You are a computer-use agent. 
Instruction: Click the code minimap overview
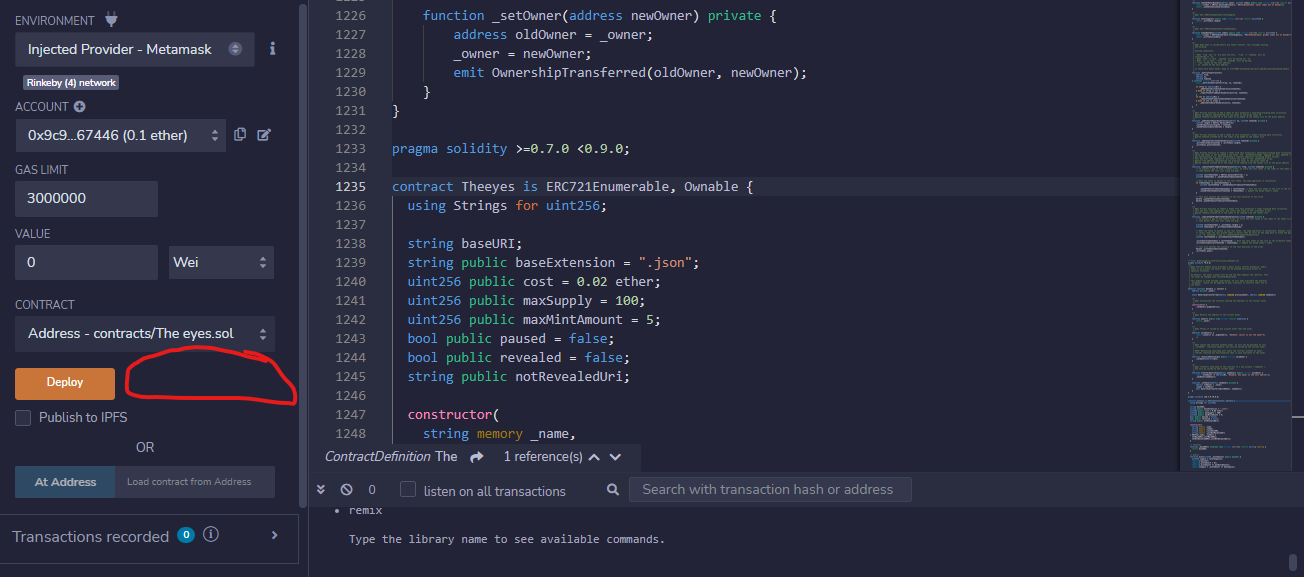tap(1235, 235)
